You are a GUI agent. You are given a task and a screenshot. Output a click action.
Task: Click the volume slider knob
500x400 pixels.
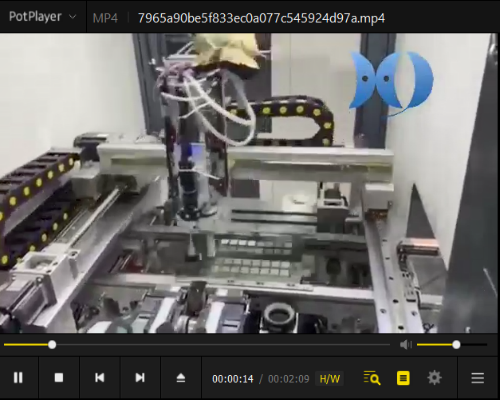pos(456,345)
